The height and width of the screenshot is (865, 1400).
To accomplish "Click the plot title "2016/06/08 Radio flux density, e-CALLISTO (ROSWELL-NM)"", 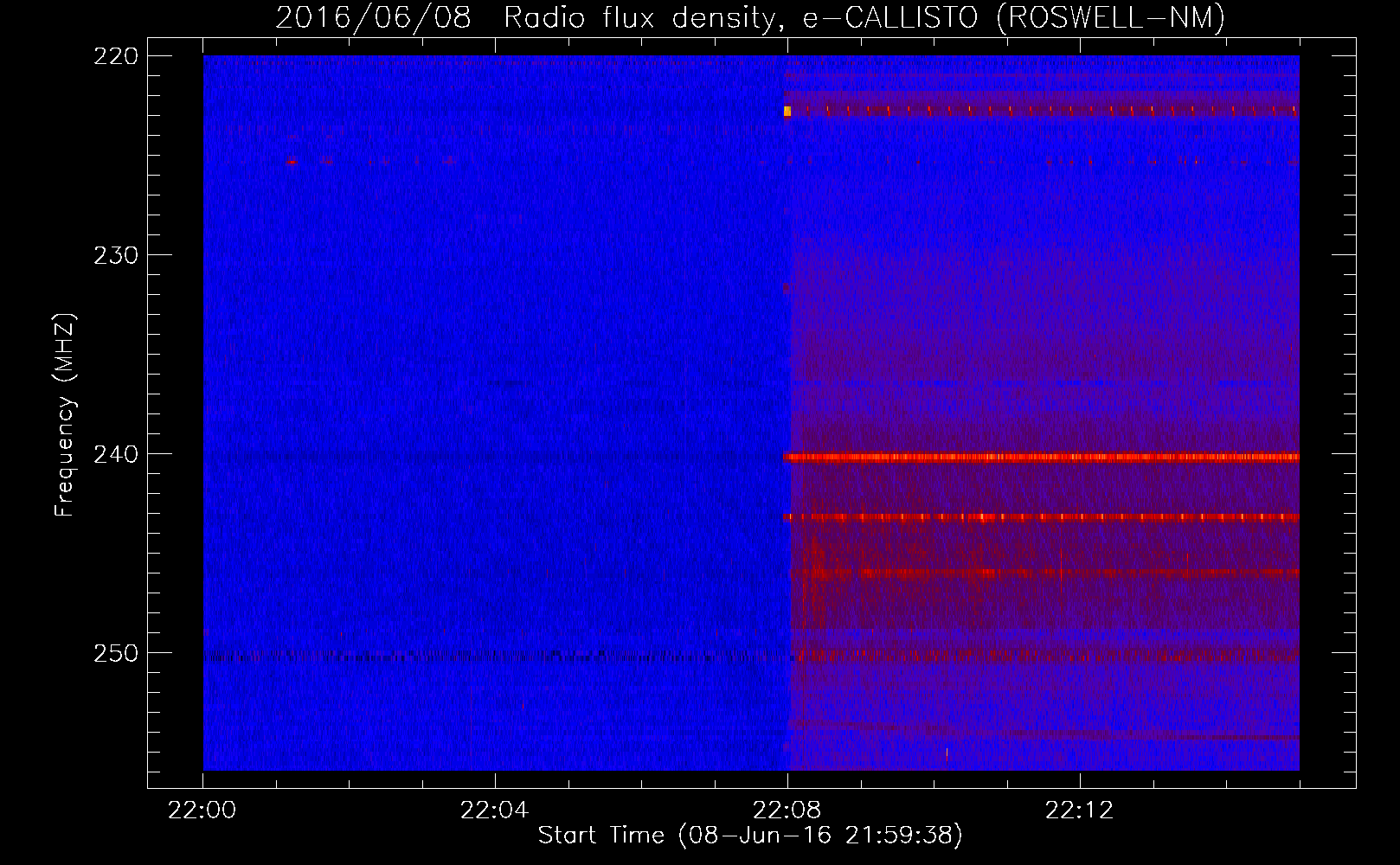I will [x=750, y=18].
